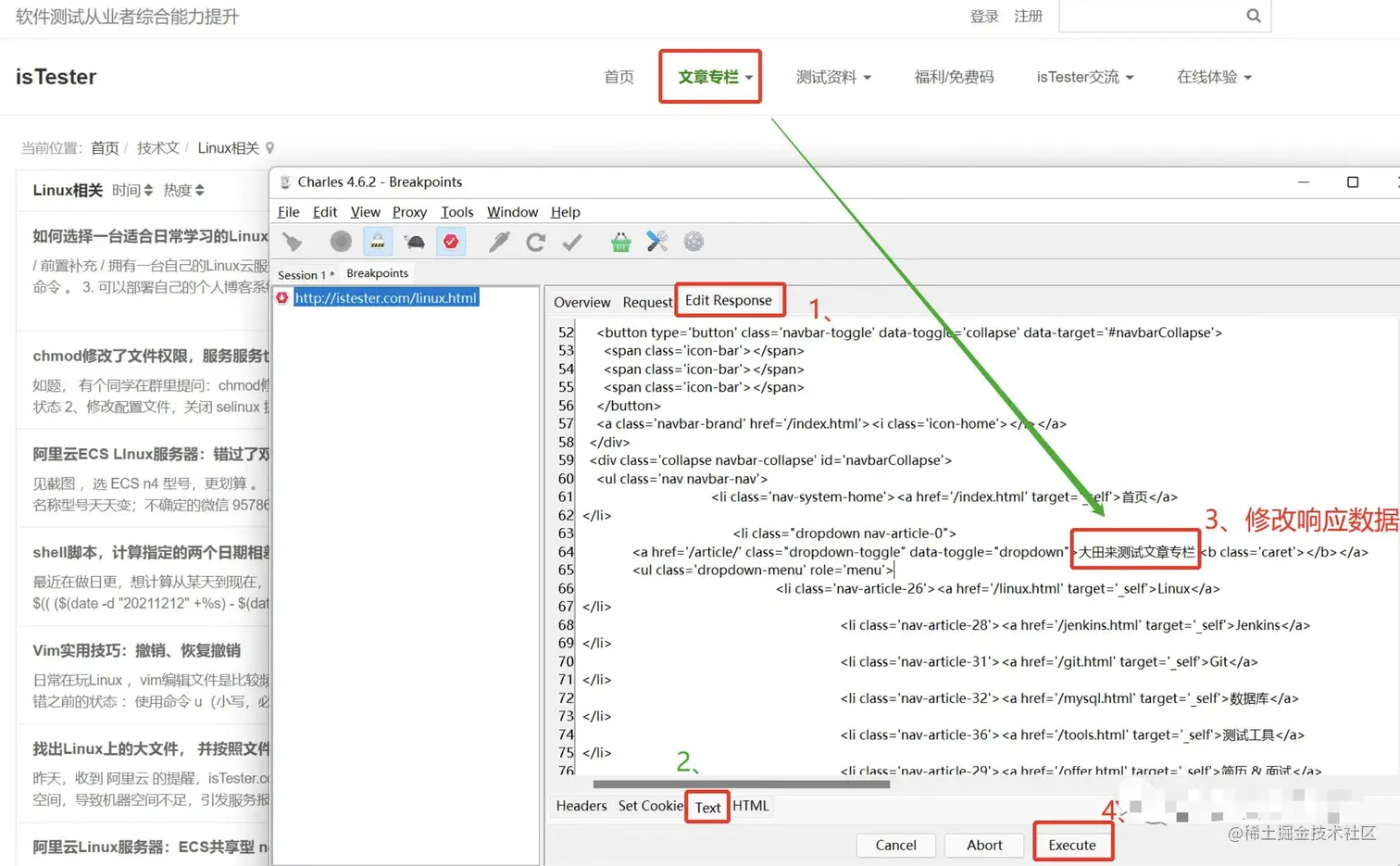Click the Cancel button
Viewport: 1400px width, 866px height.
click(895, 845)
